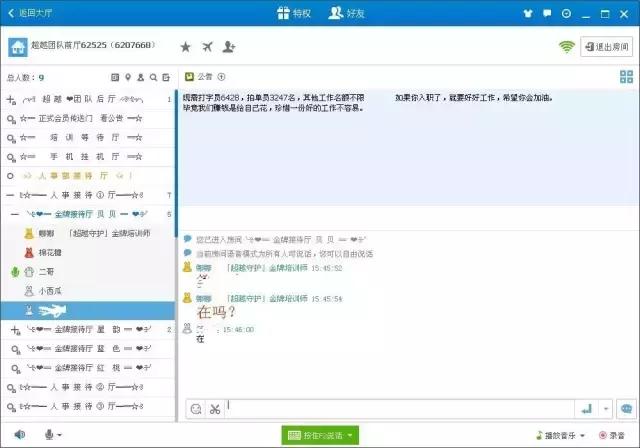This screenshot has height=448, width=640.
Task: Click 播放音乐 play music
Action: [555, 435]
